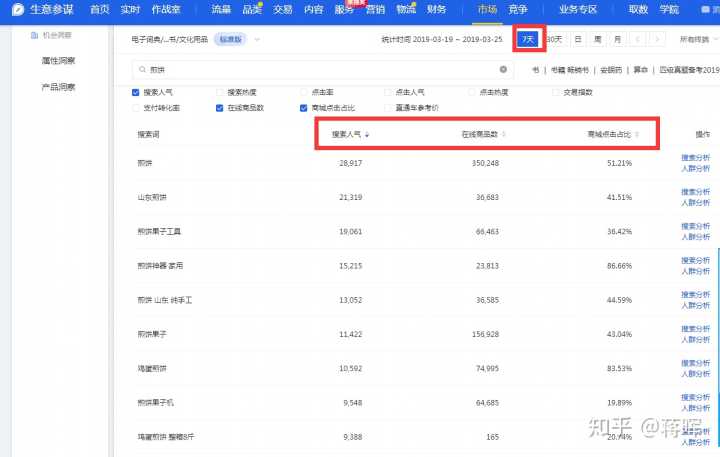Enable the 搜索热度 checkbox

(x=220, y=92)
